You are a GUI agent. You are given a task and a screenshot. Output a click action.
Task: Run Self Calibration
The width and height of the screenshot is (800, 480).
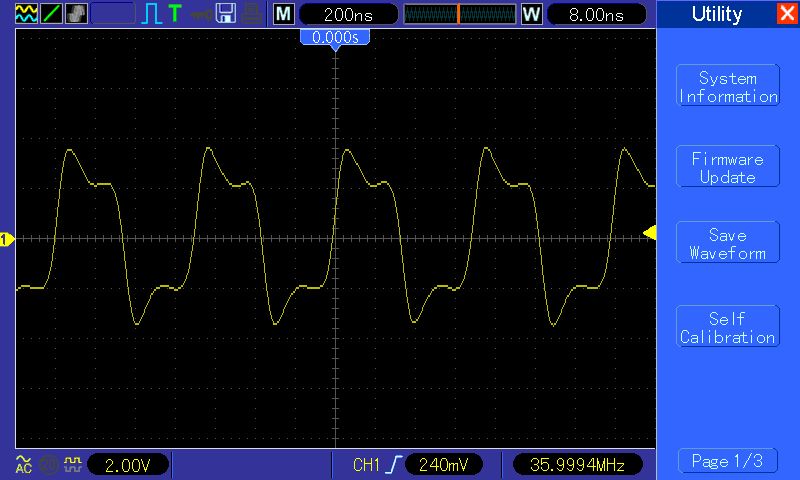[728, 327]
